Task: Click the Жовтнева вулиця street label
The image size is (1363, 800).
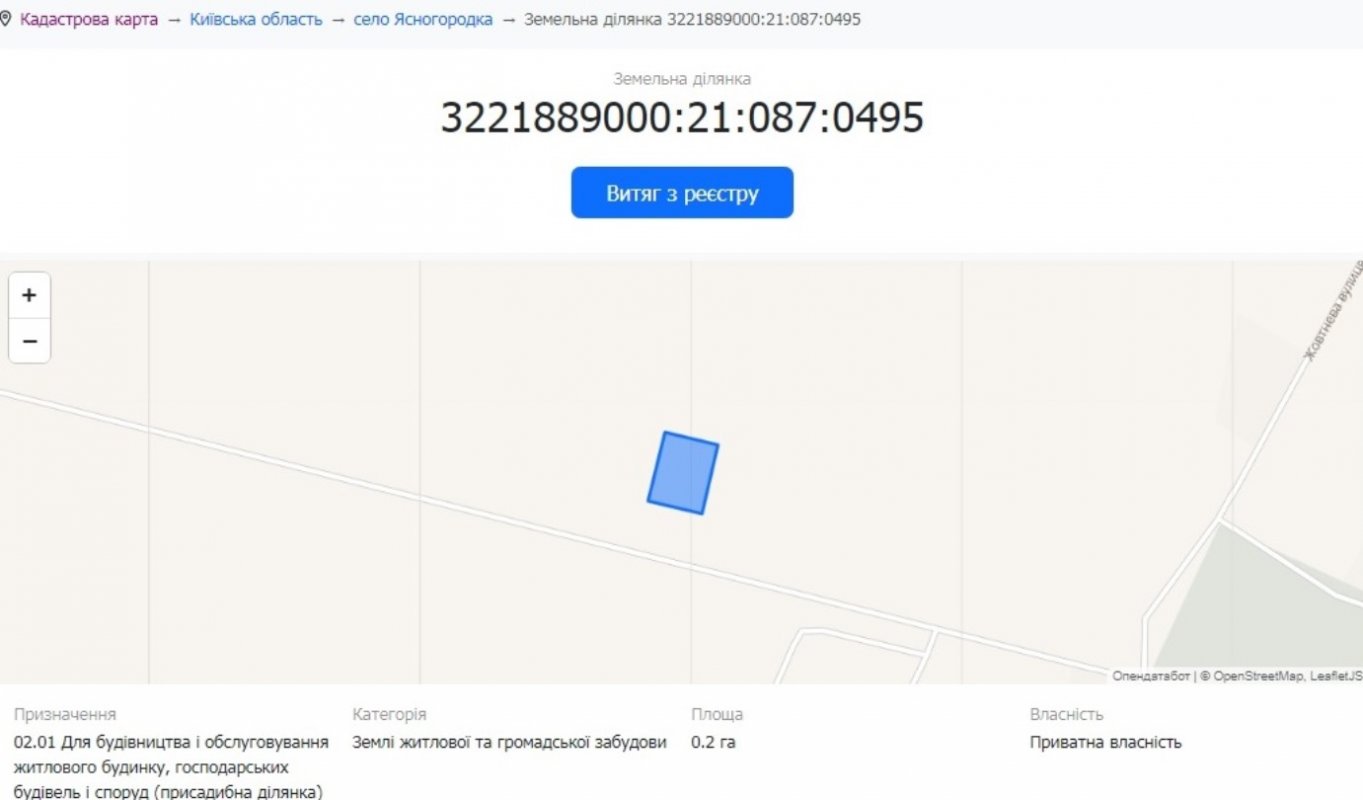Action: (x=1334, y=310)
